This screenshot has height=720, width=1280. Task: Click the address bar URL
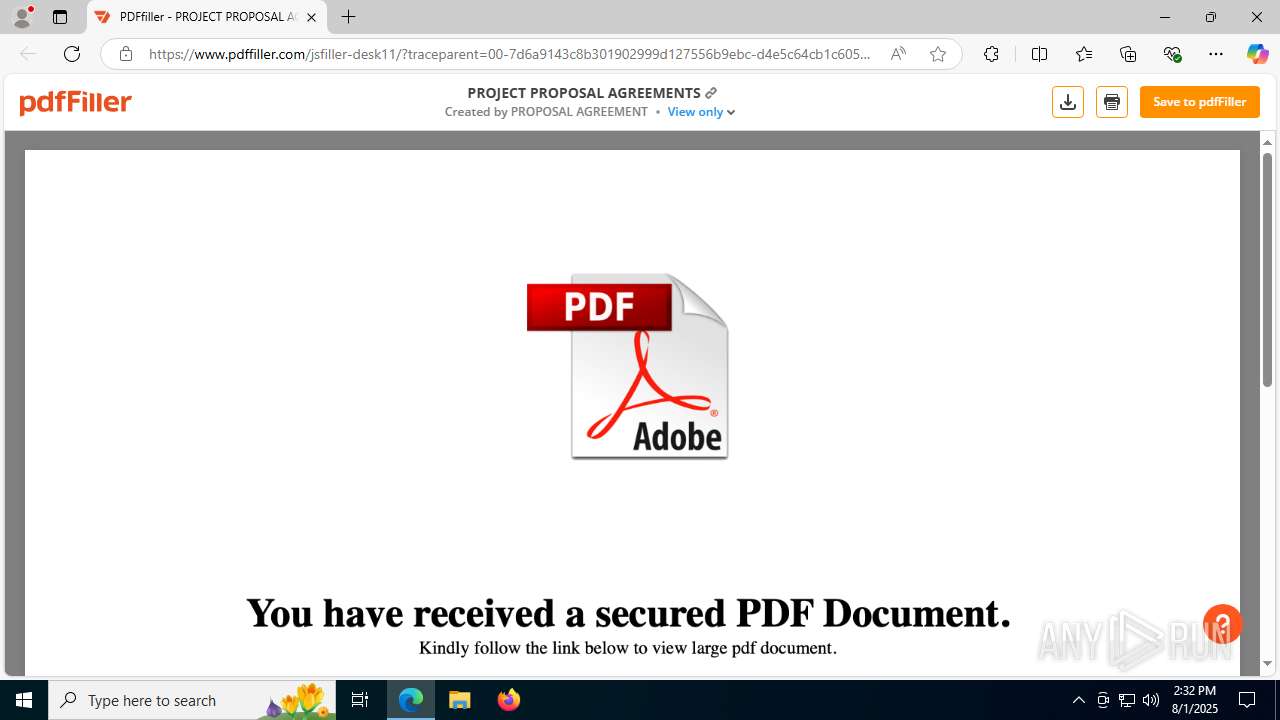[x=510, y=54]
